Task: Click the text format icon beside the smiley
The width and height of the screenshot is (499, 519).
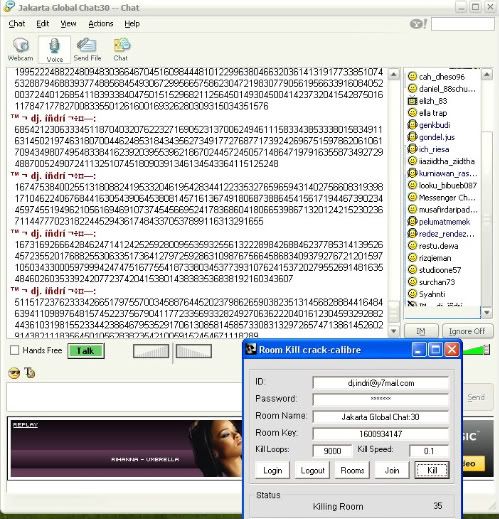Action: [x=30, y=373]
